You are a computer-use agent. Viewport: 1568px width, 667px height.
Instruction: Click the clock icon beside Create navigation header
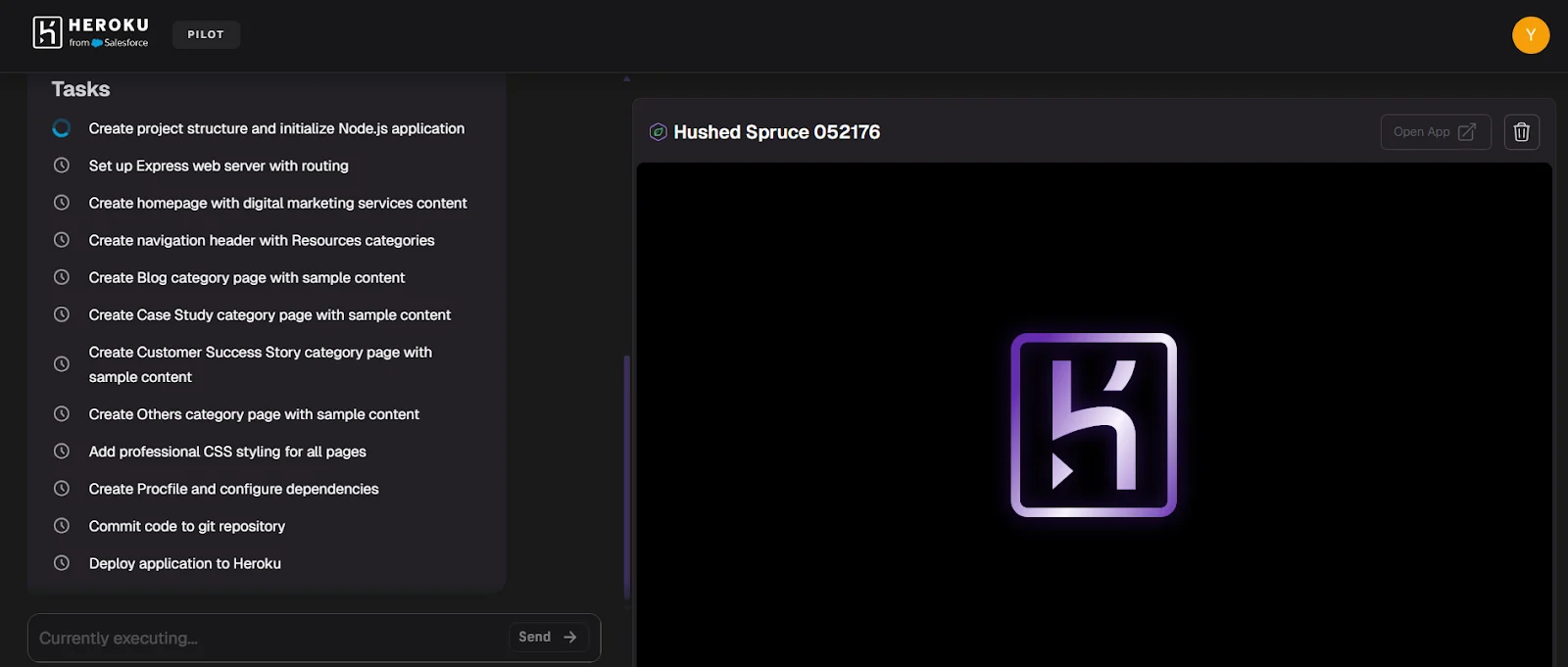pos(61,240)
